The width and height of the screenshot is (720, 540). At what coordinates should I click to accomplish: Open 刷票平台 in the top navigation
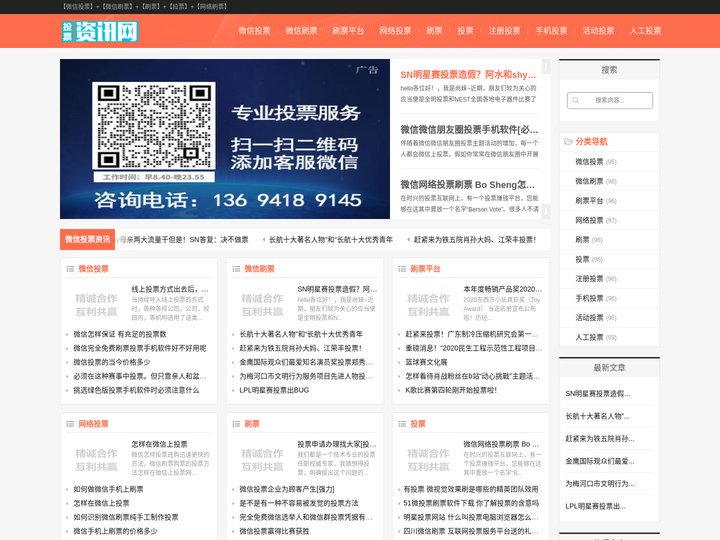(x=348, y=31)
